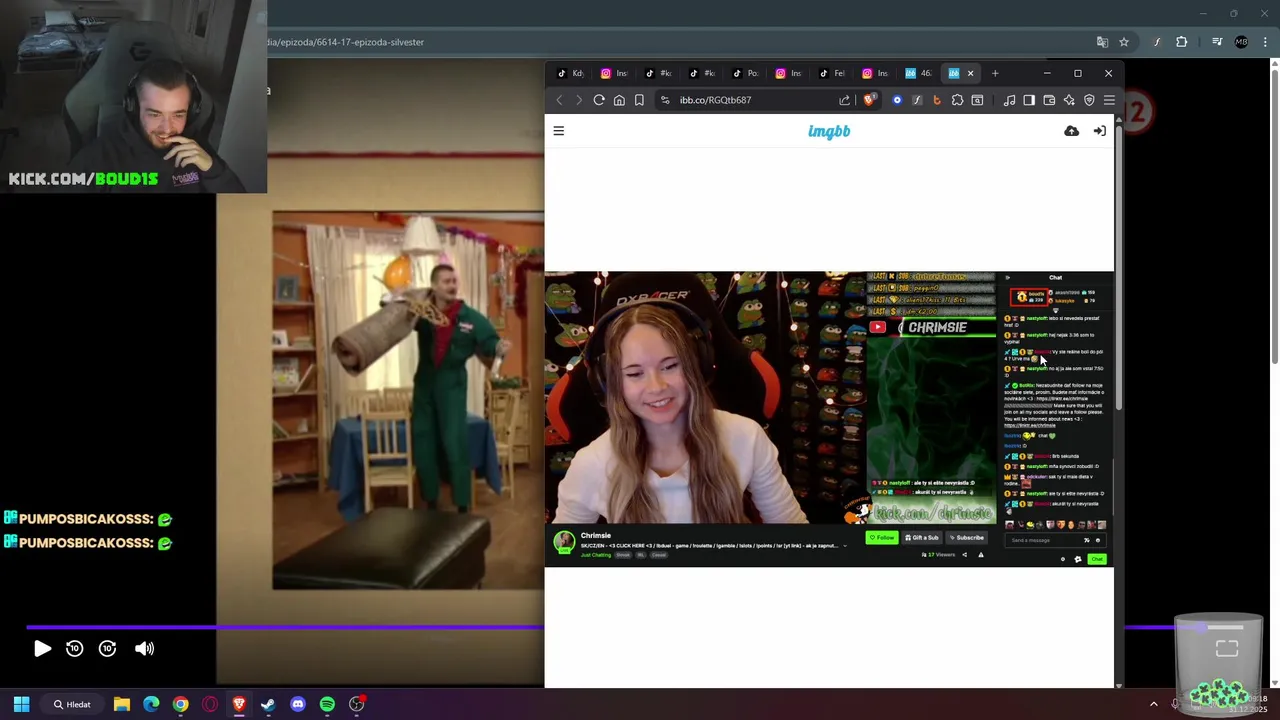Open the blue circle extension in Brave

pyautogui.click(x=897, y=100)
